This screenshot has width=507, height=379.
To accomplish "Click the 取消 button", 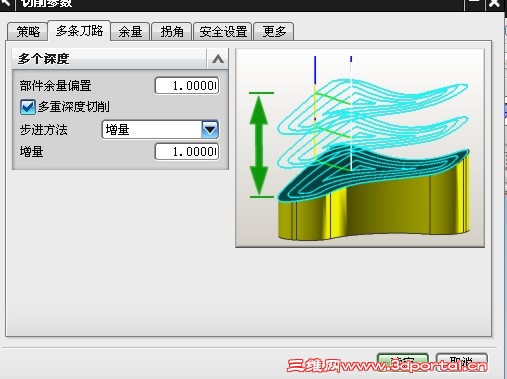I will click(x=462, y=362).
